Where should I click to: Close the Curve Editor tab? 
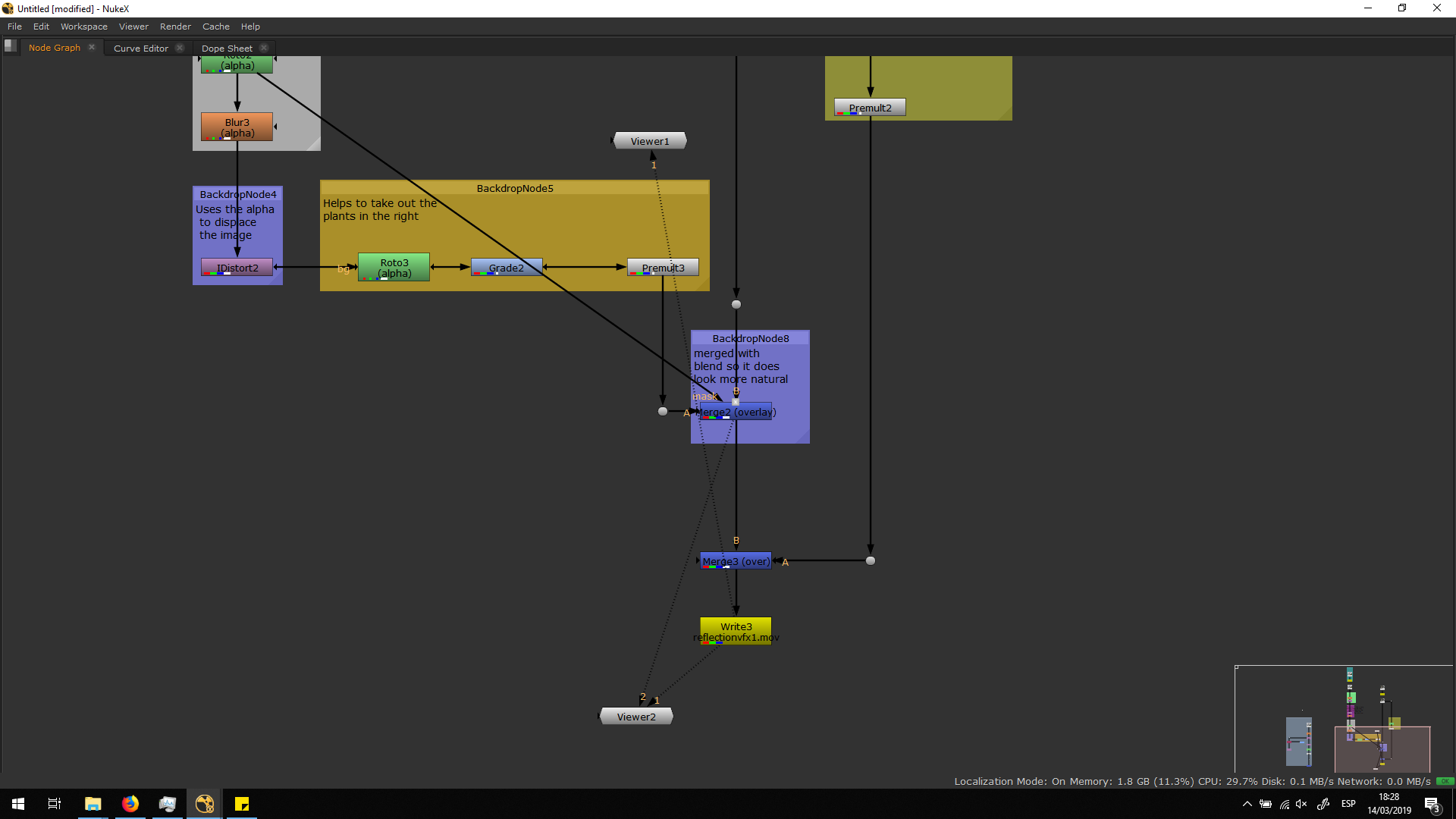(x=180, y=48)
